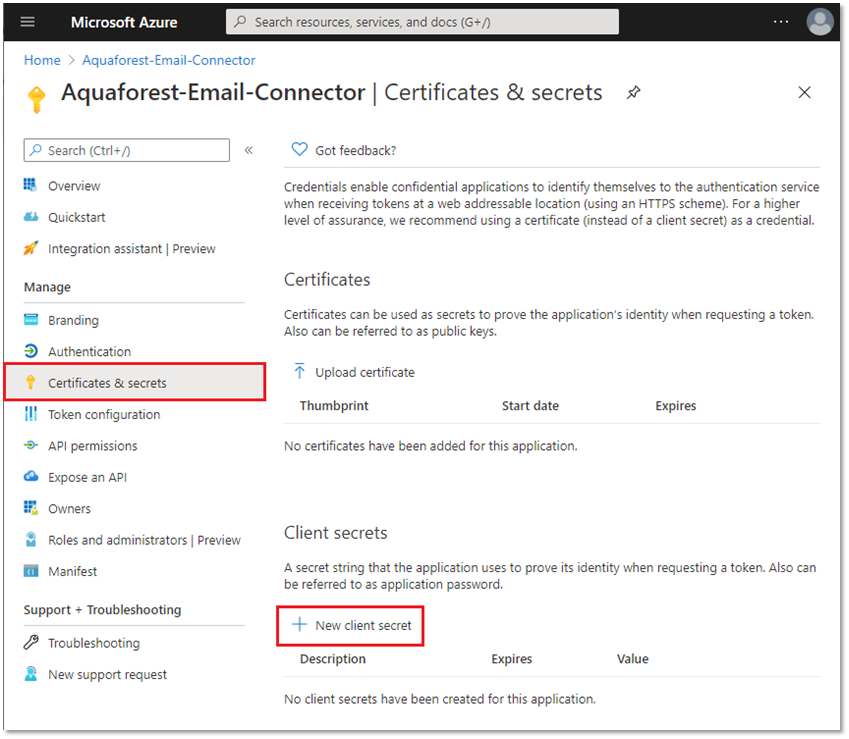This screenshot has height=739, width=849.
Task: Click the sidebar Search (Ctrl+/) field
Action: [x=127, y=150]
